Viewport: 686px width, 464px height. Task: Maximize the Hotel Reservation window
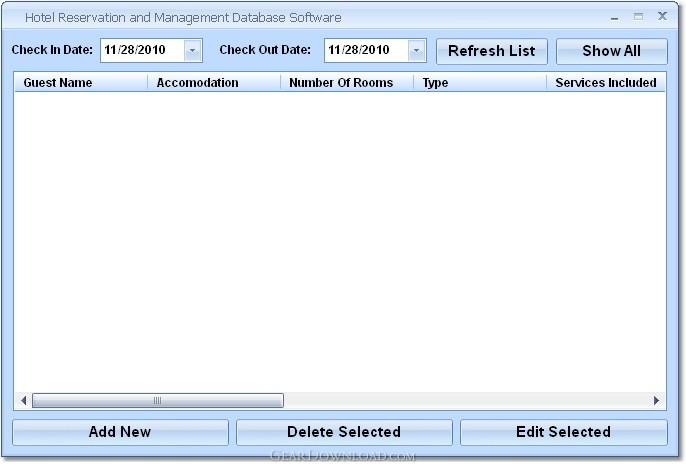click(x=638, y=17)
